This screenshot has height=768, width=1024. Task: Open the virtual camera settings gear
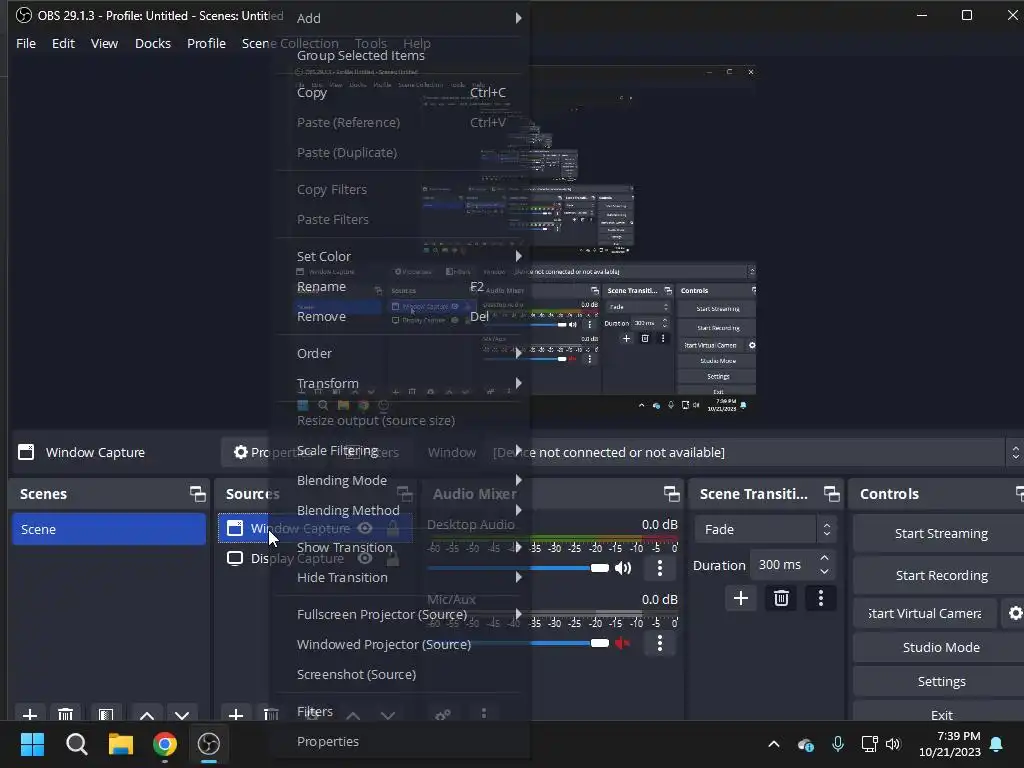1014,613
